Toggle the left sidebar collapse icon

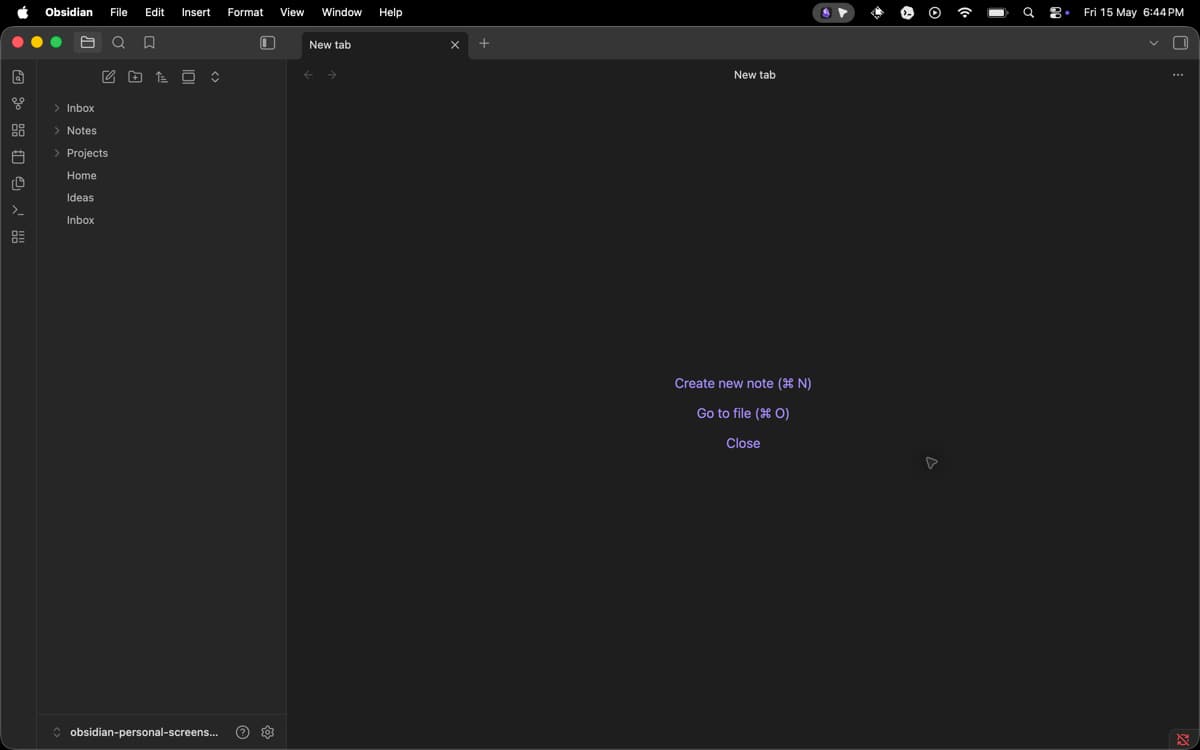click(267, 43)
